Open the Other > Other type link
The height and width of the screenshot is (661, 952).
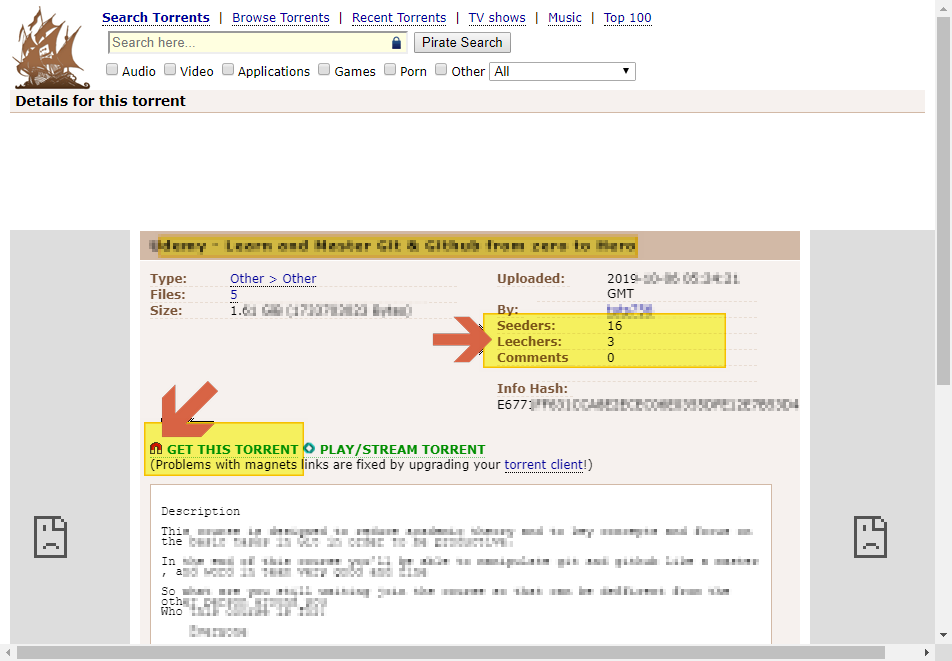273,279
